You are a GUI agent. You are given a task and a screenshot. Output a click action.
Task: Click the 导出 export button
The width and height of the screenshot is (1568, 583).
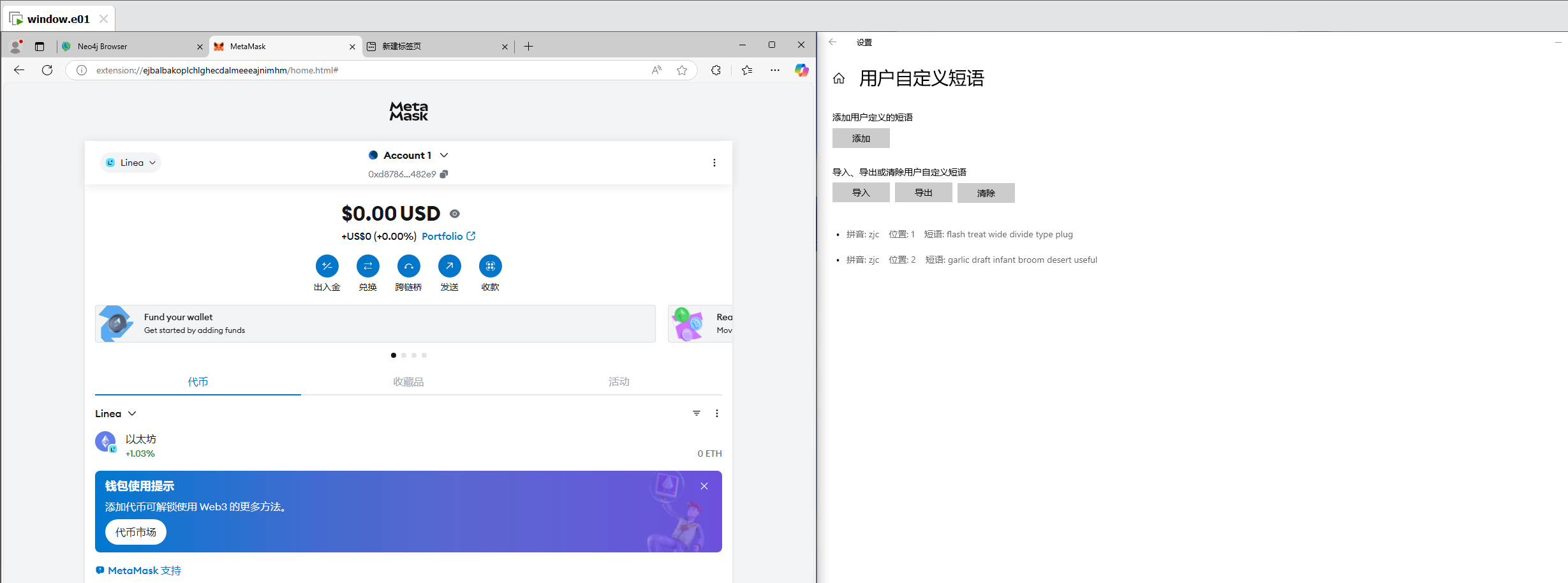click(x=923, y=193)
